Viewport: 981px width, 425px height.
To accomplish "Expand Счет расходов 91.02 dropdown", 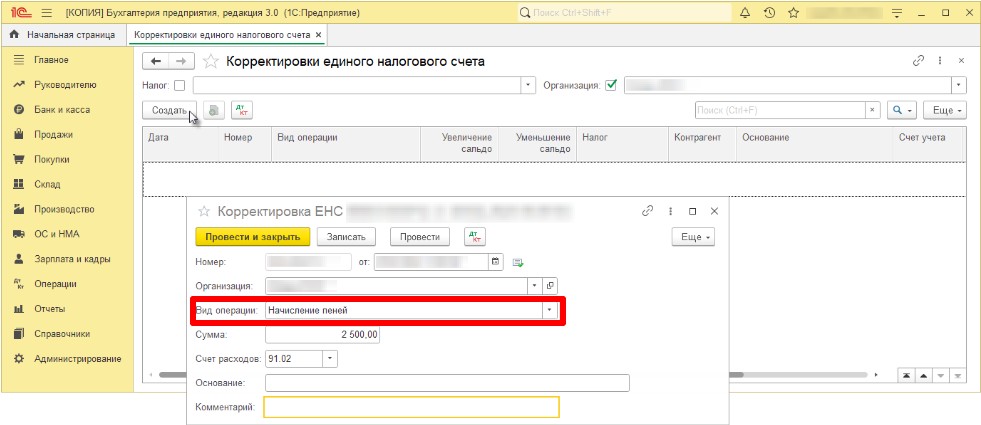I will click(x=330, y=359).
